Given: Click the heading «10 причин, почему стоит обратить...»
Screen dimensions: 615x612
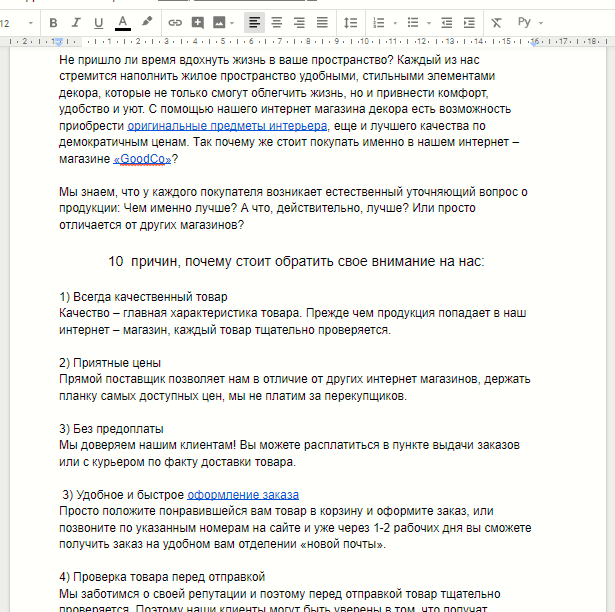Looking at the screenshot, I should coord(297,261).
